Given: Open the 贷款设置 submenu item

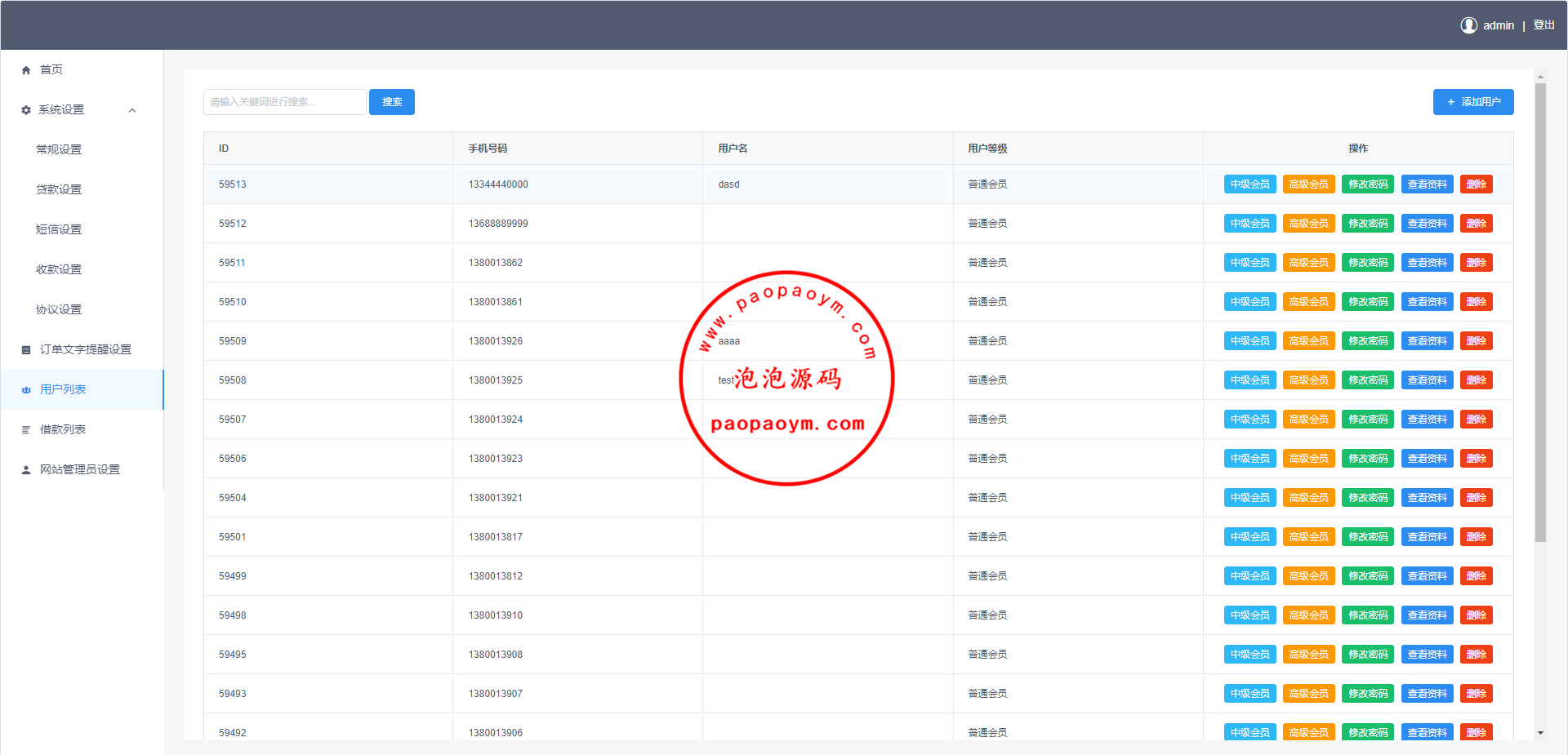Looking at the screenshot, I should (x=59, y=189).
